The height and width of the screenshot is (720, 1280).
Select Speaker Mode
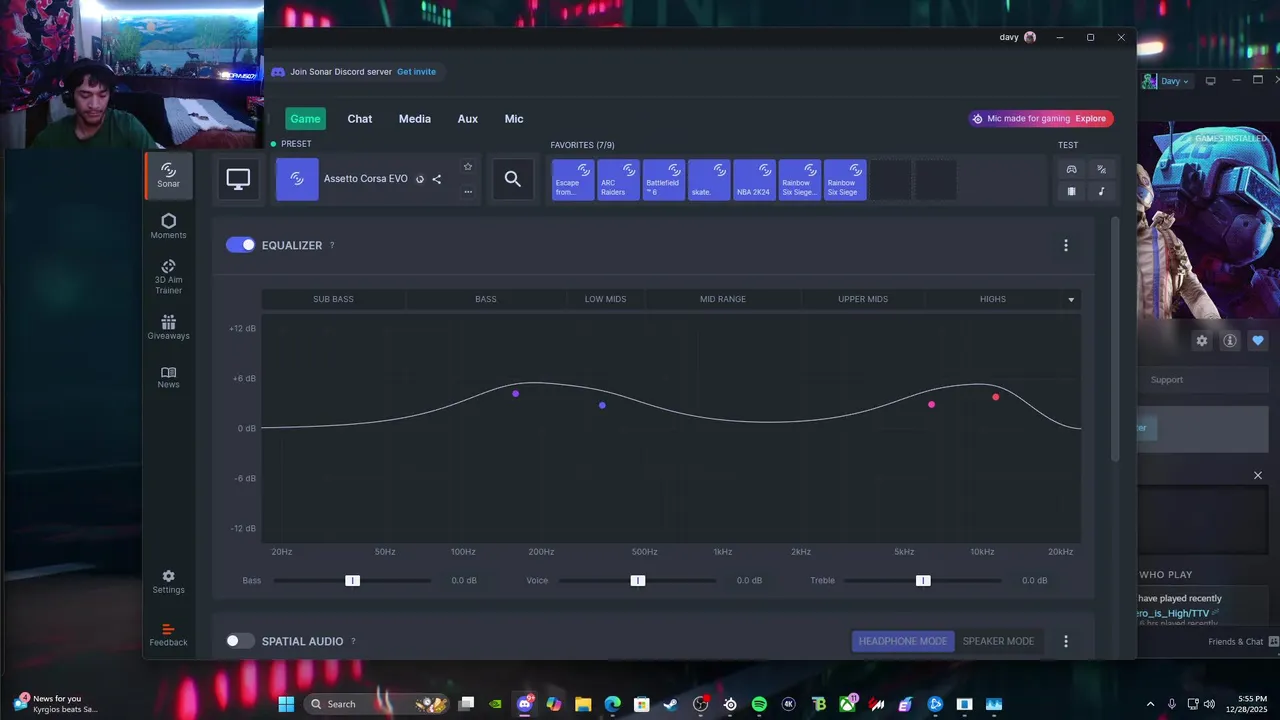998,641
